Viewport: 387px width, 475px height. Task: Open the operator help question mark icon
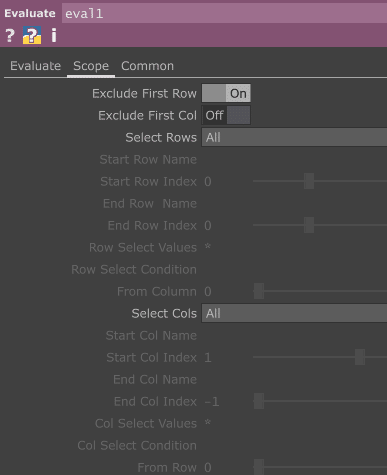(10, 35)
